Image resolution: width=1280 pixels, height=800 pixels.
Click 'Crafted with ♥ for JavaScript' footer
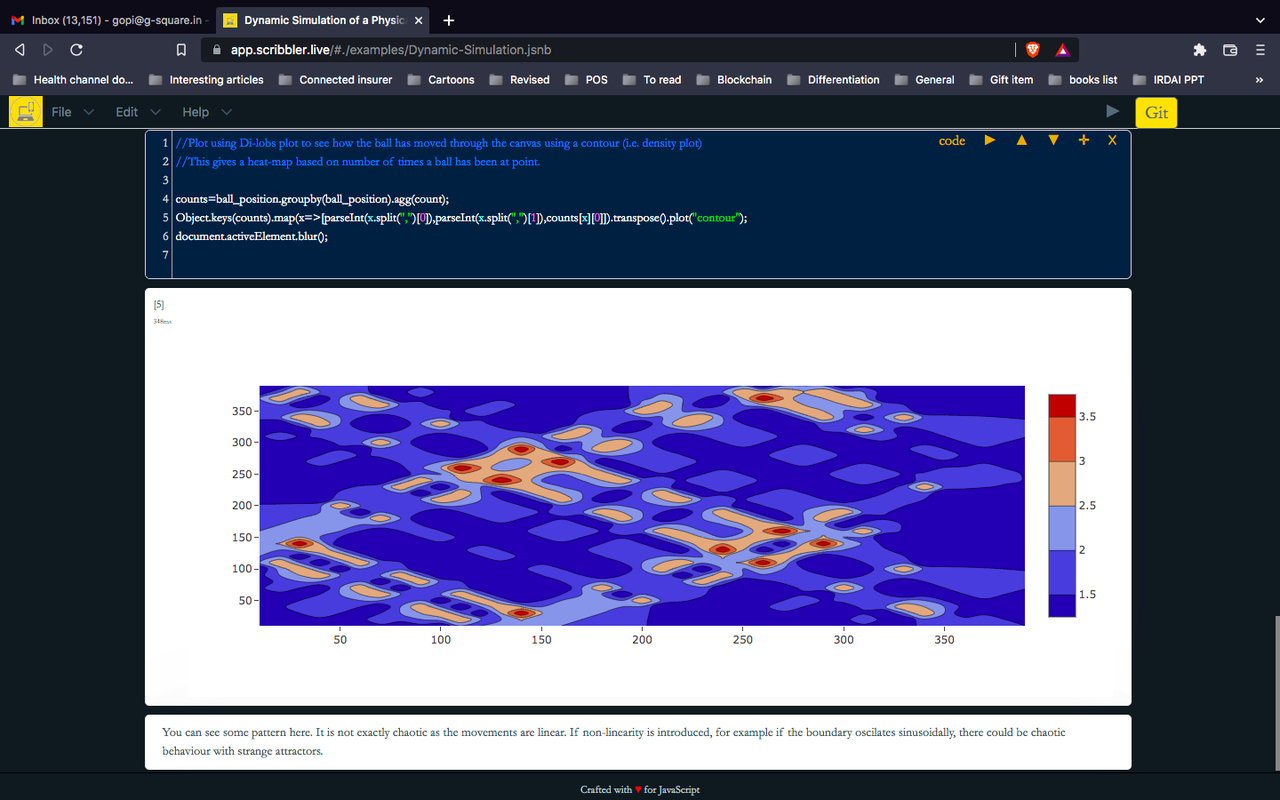tap(640, 789)
